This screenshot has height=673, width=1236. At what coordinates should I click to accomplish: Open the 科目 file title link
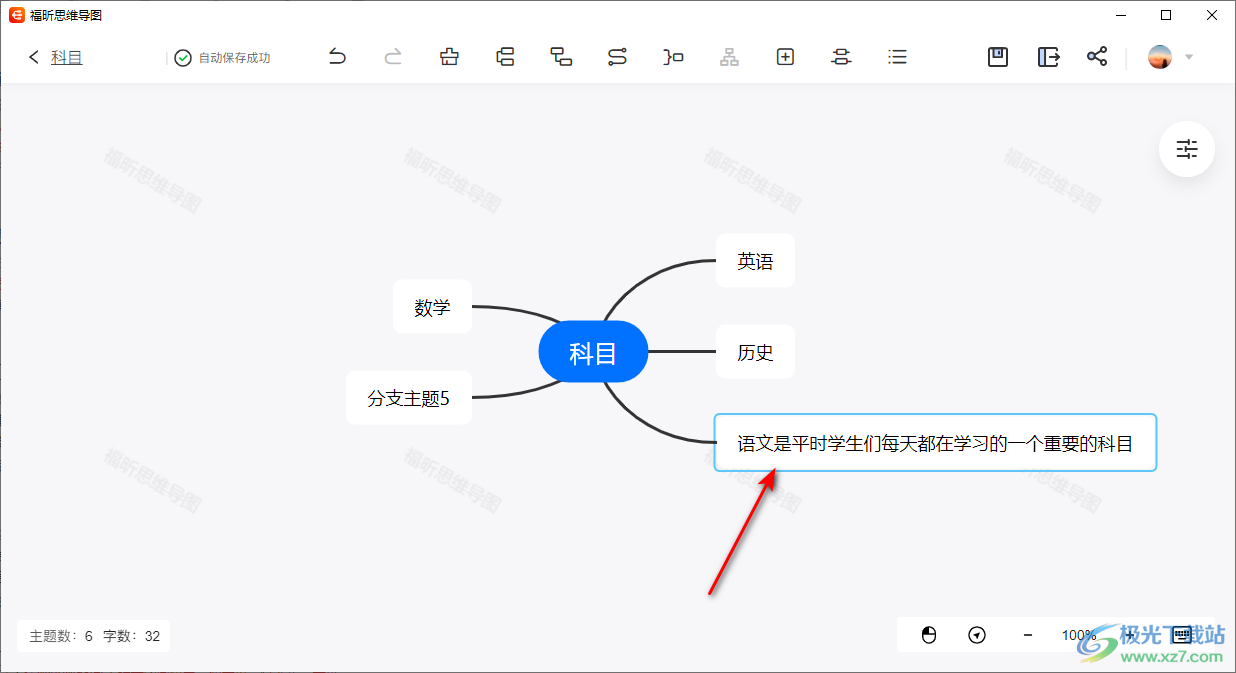point(67,57)
